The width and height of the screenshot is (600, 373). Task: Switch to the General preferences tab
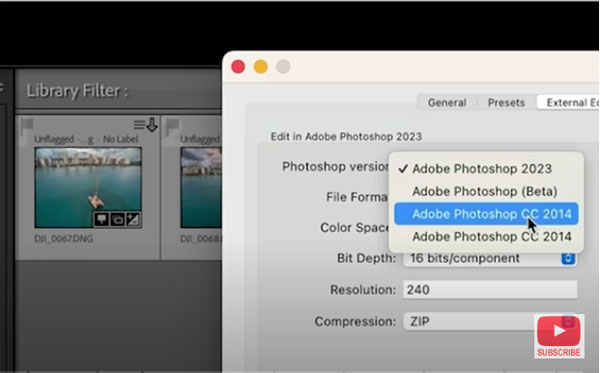[447, 103]
